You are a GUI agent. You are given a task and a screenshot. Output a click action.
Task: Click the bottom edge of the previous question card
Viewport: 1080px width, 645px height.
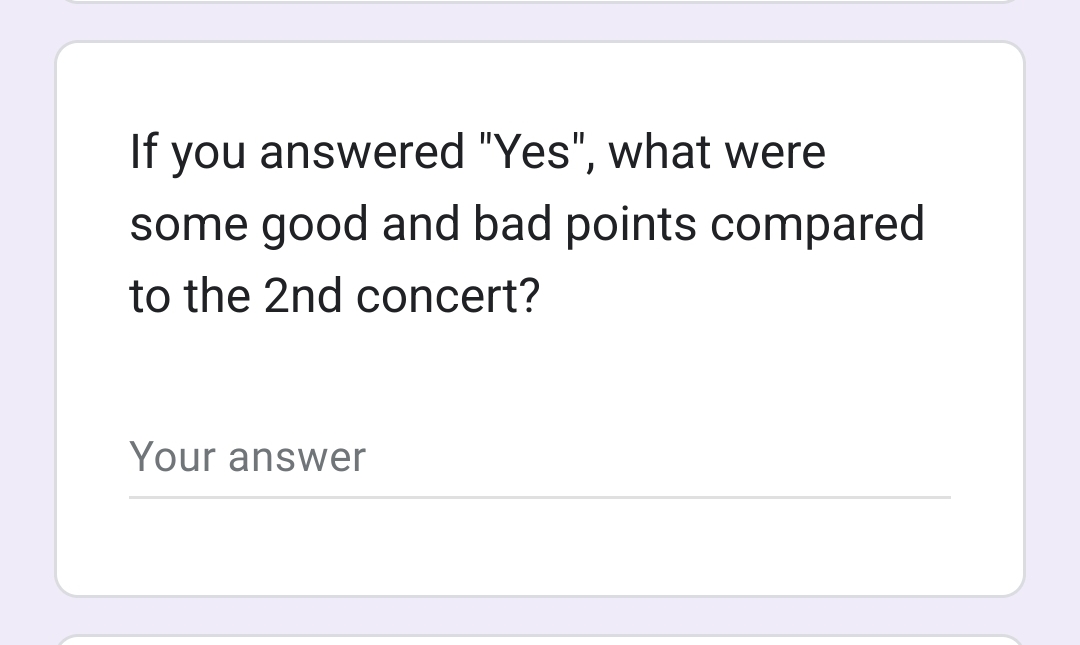coord(539,2)
